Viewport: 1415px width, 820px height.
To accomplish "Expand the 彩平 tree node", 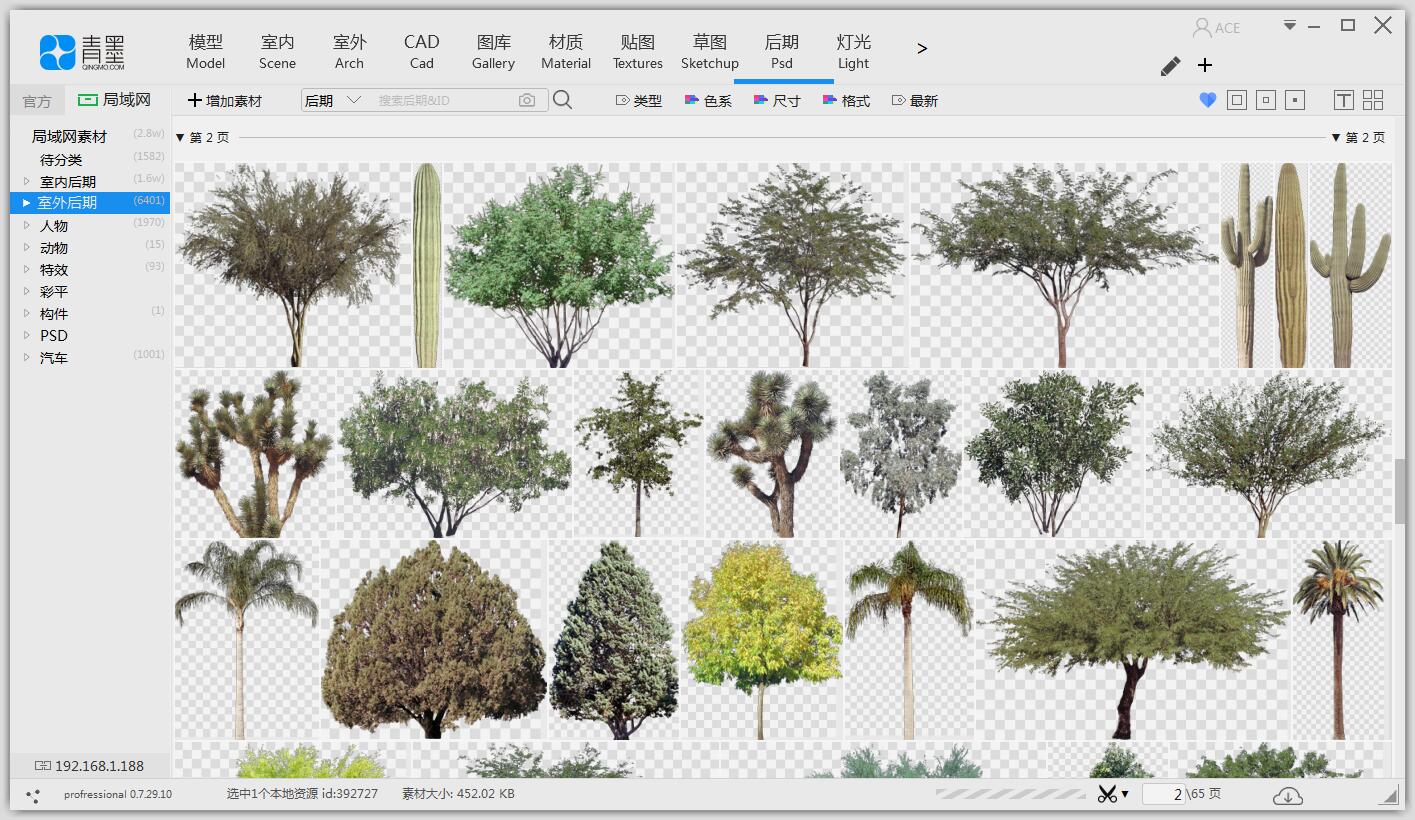I will [x=27, y=291].
